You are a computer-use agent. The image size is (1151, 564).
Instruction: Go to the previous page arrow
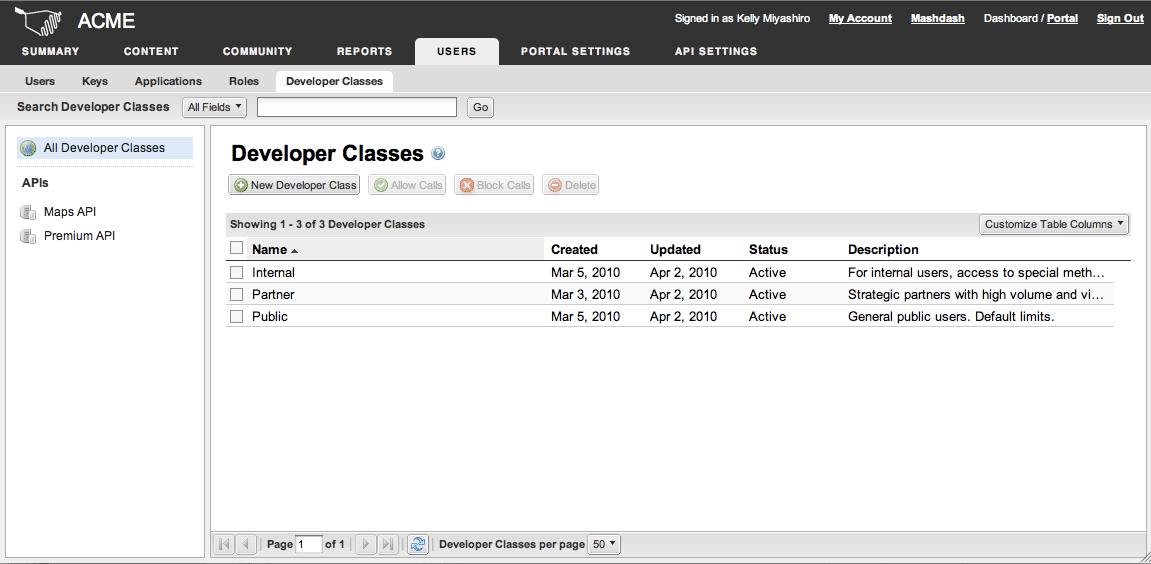[246, 544]
